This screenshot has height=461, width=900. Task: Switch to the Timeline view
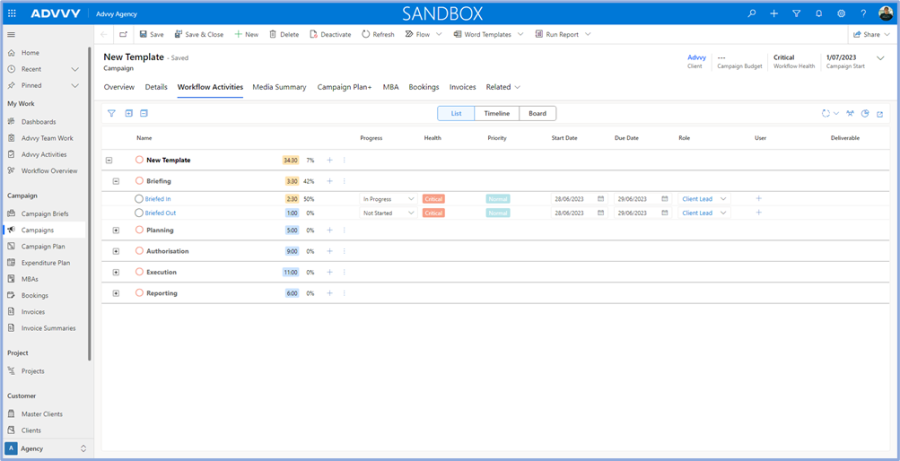496,113
